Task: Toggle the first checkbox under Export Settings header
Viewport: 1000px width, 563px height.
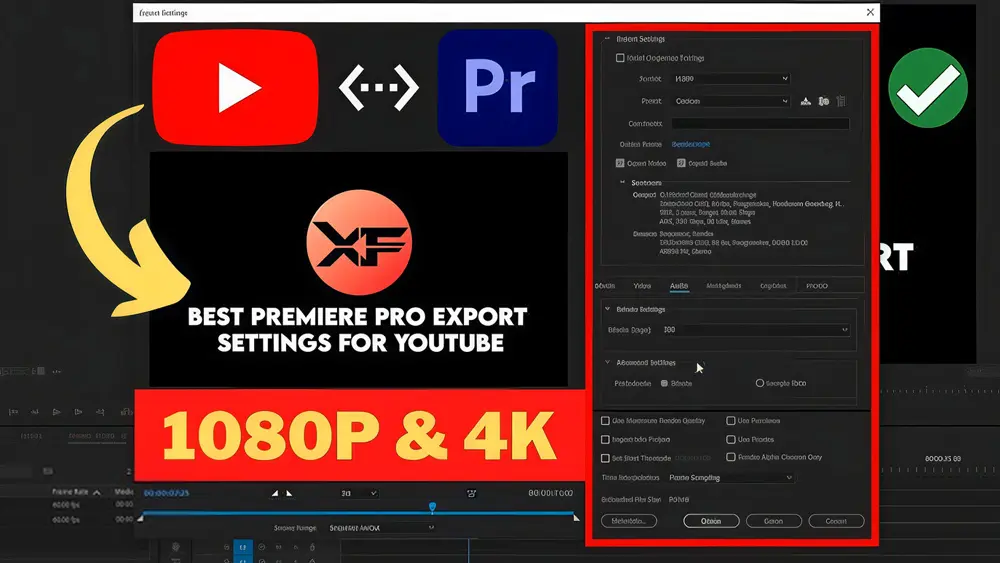Action: click(620, 58)
